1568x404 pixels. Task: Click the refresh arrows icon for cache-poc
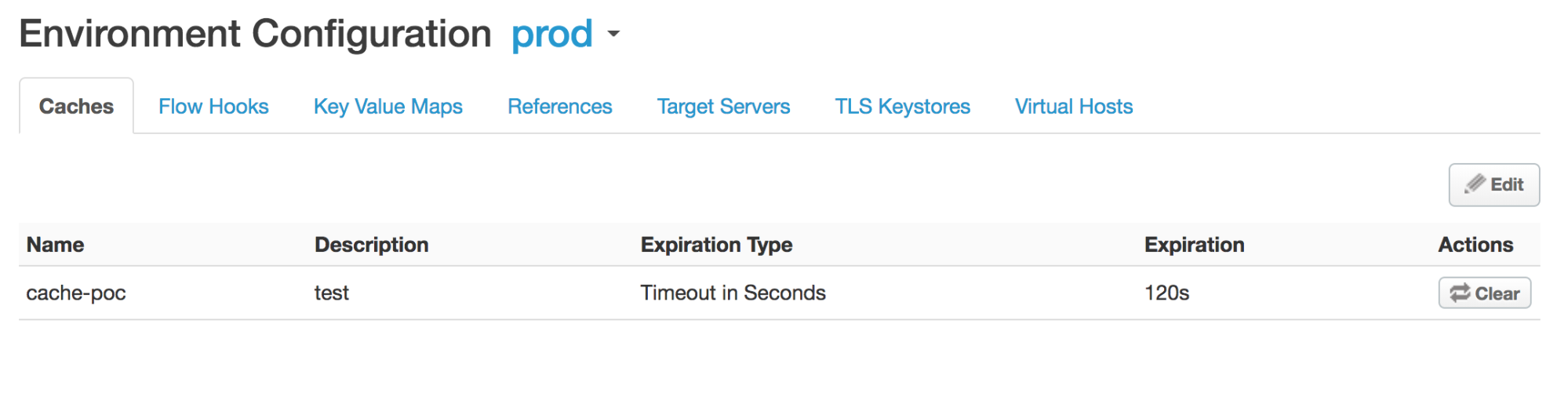pos(1460,293)
